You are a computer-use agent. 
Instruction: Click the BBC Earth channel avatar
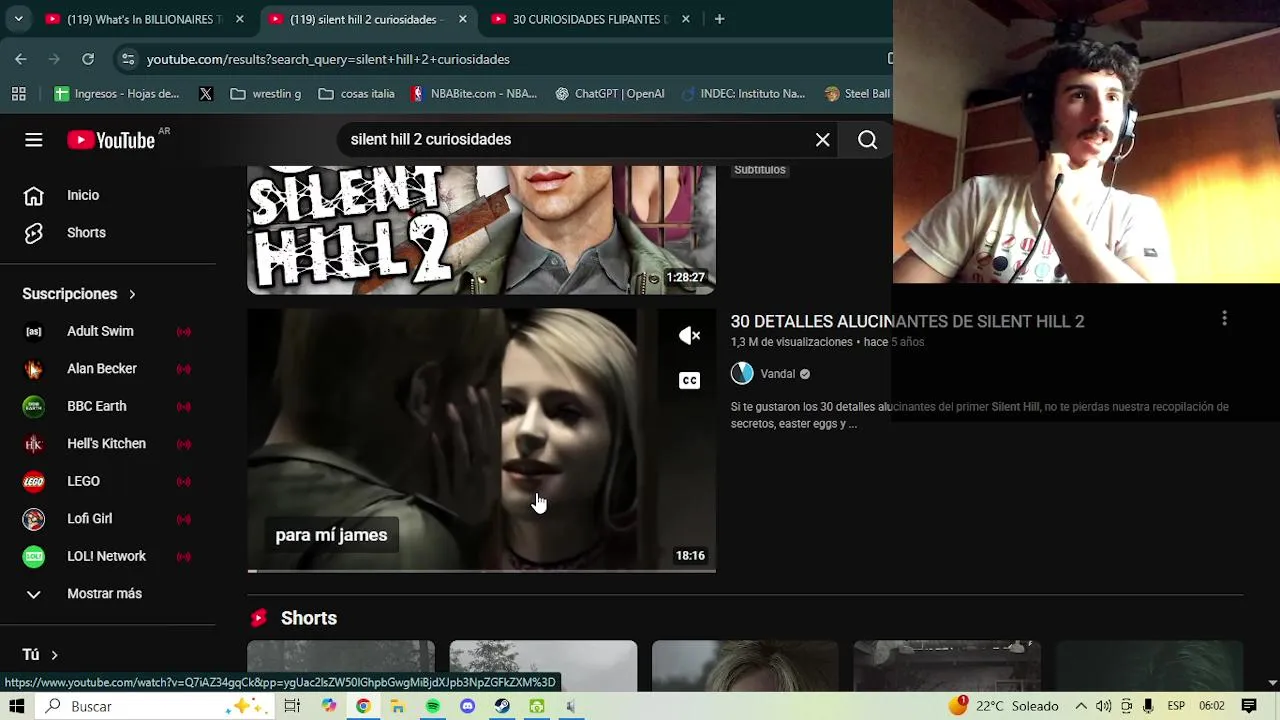click(x=34, y=406)
